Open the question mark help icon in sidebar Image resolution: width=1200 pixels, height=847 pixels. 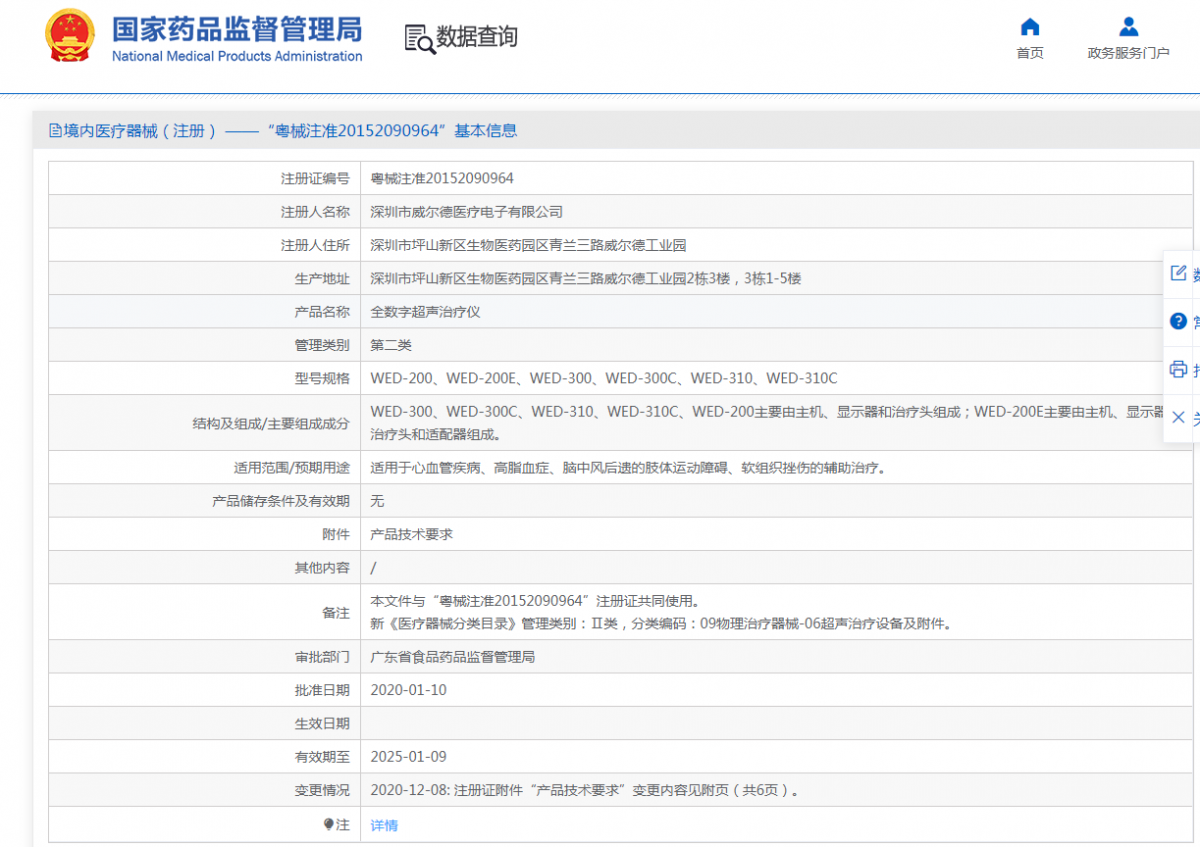1179,321
